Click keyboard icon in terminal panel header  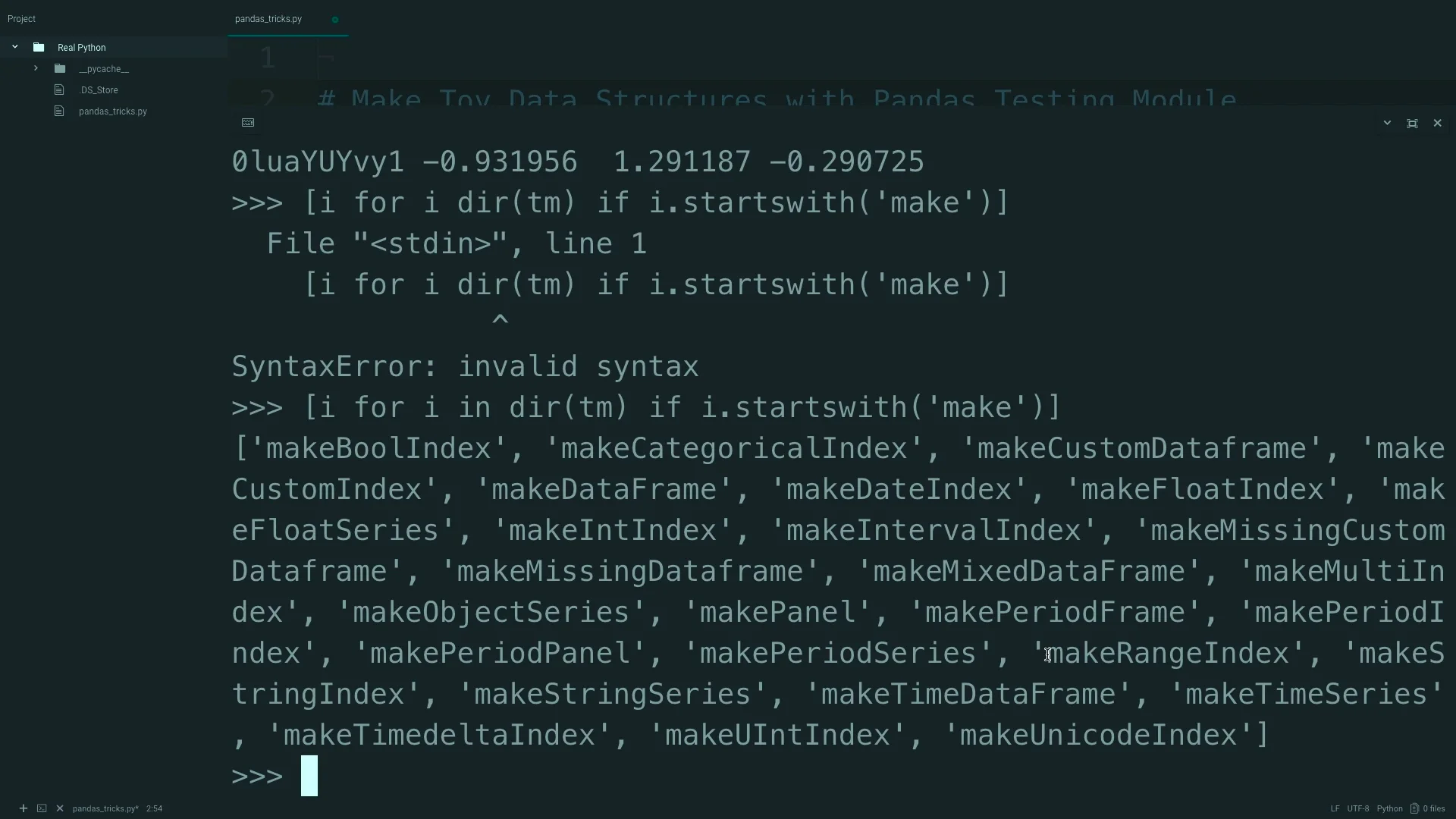[x=248, y=123]
